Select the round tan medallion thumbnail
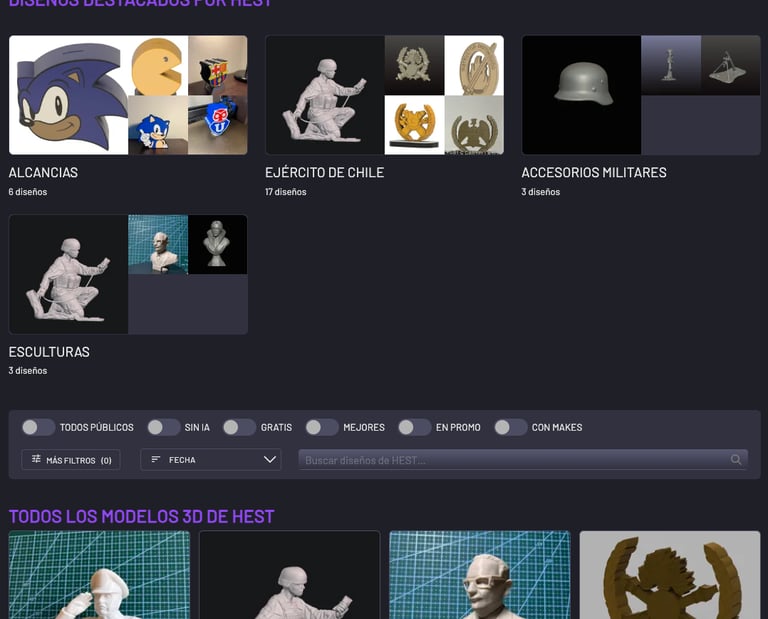 point(474,65)
